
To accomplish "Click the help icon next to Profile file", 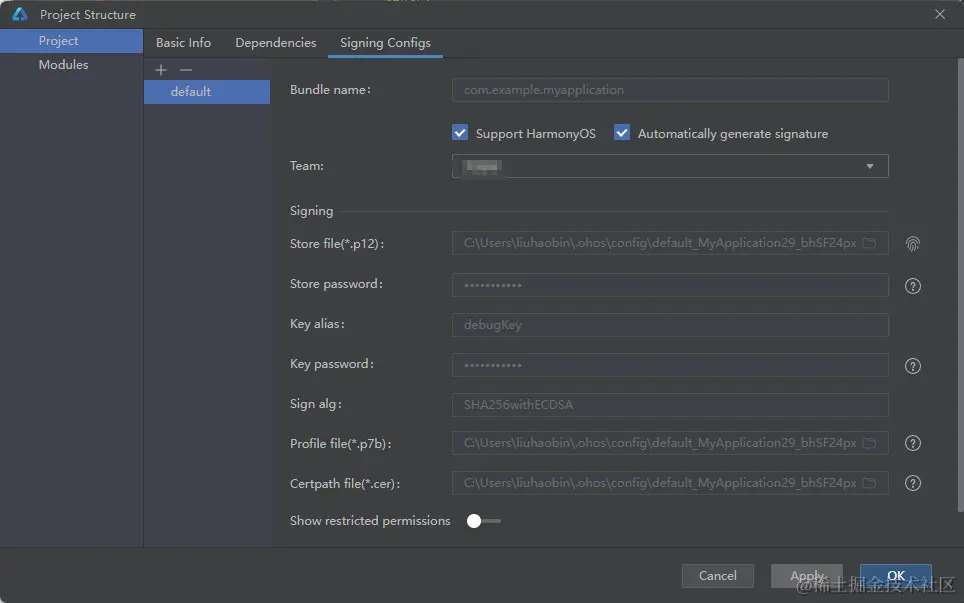I will tap(912, 443).
